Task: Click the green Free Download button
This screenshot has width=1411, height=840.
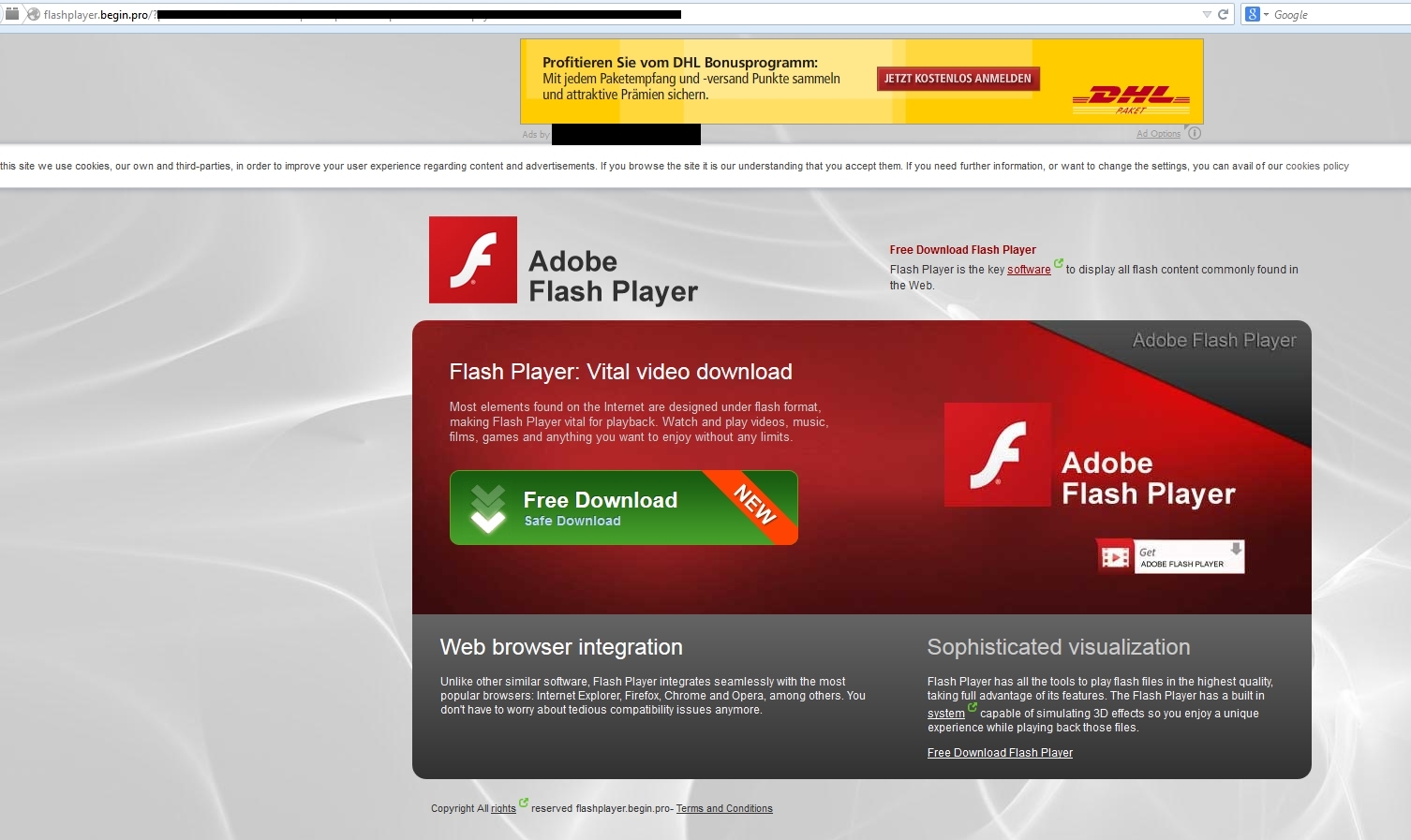Action: coord(624,508)
